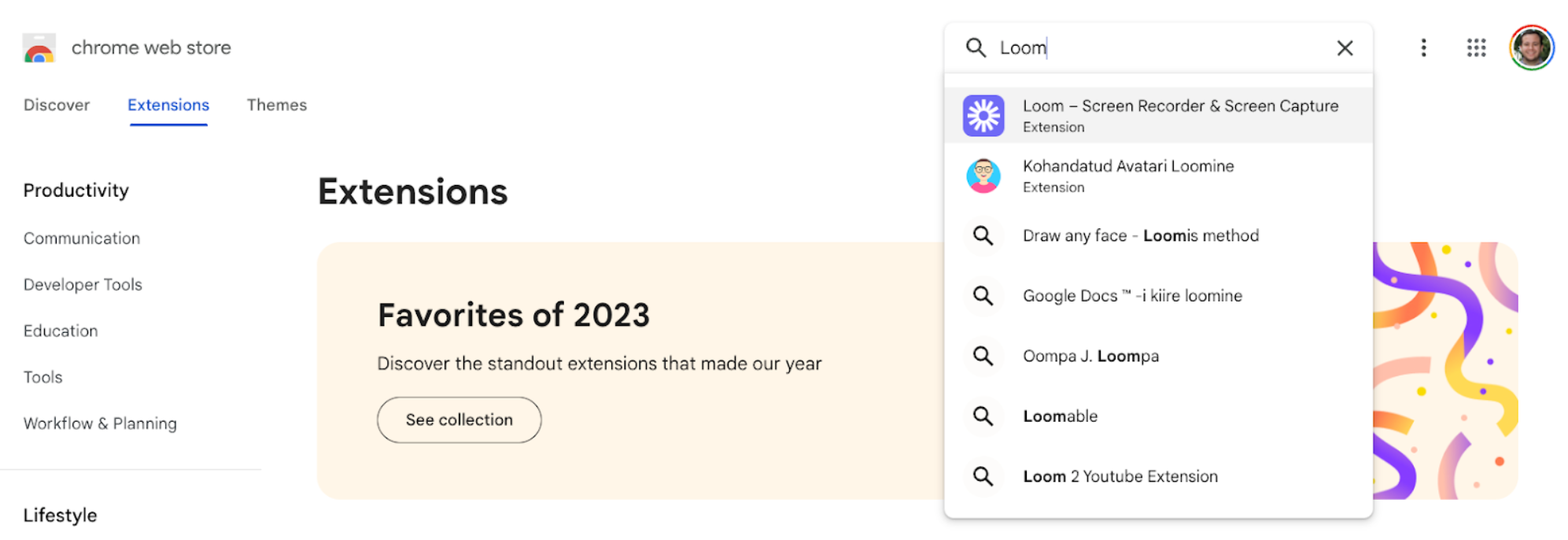The height and width of the screenshot is (540, 1568).
Task: Click the Chrome Web Store logo
Action: pyautogui.click(x=39, y=47)
